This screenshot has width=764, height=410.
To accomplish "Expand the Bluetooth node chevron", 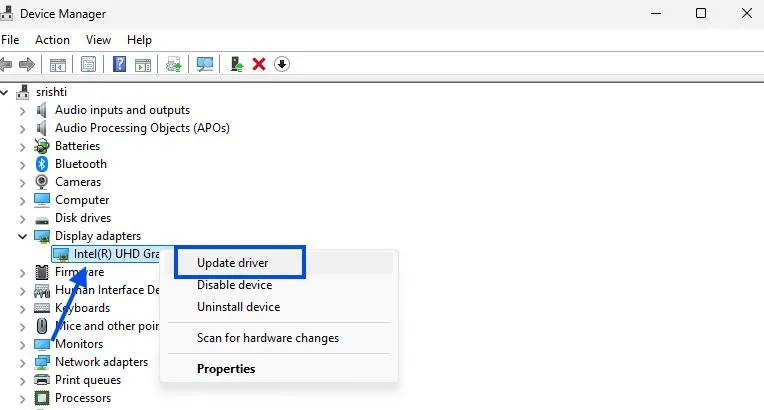I will tap(22, 165).
